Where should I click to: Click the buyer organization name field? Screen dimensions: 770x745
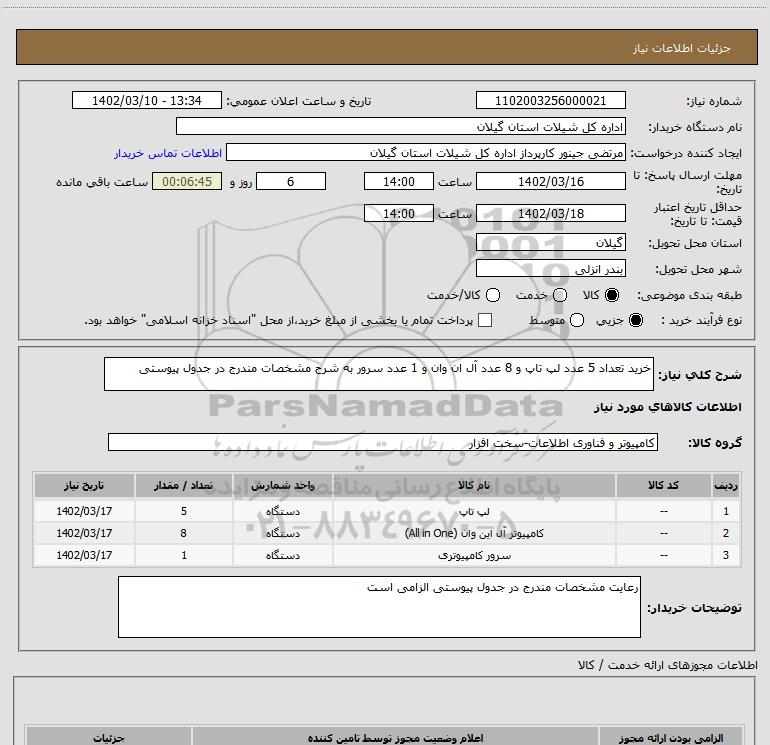click(401, 127)
